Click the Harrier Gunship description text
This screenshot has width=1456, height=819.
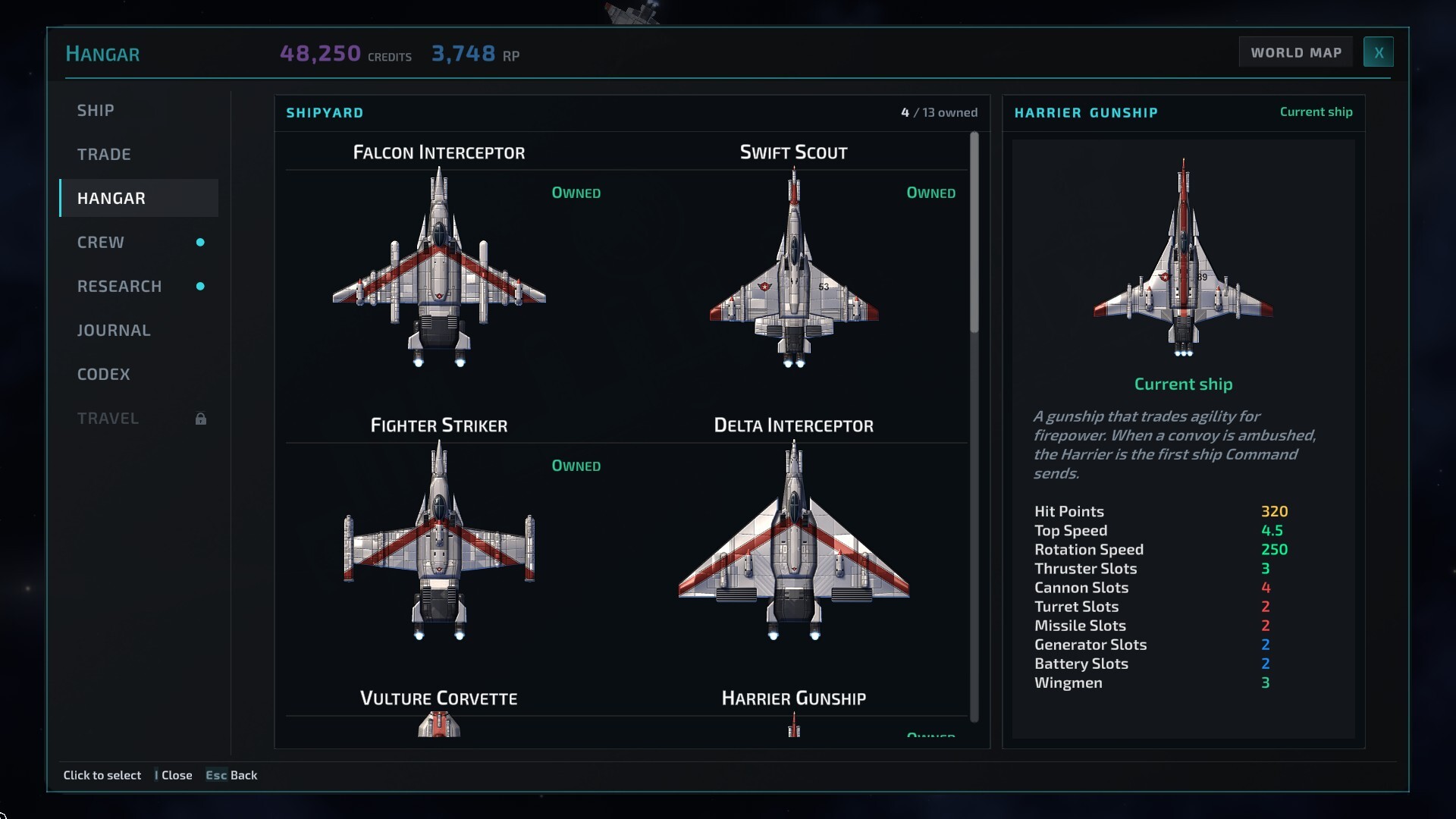pos(1175,445)
